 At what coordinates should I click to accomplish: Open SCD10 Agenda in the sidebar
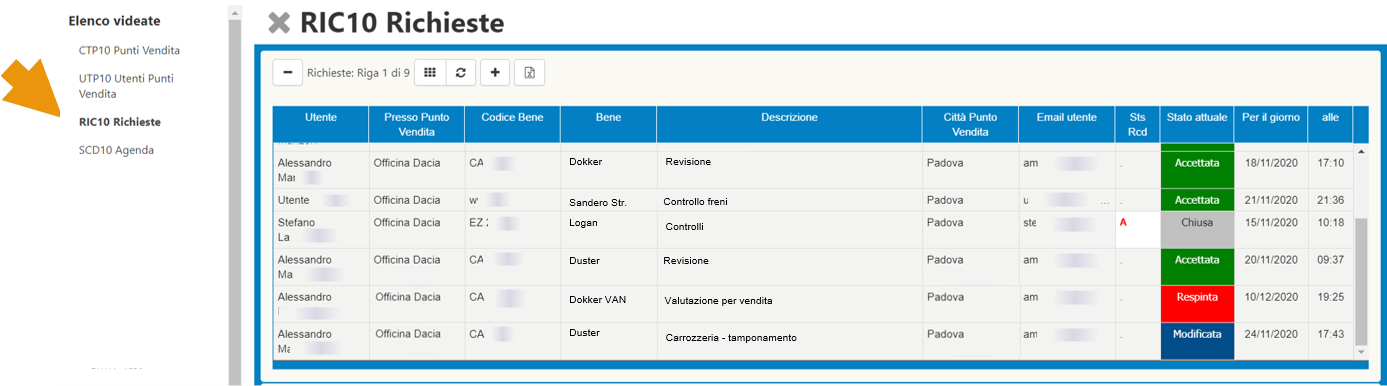pos(116,150)
